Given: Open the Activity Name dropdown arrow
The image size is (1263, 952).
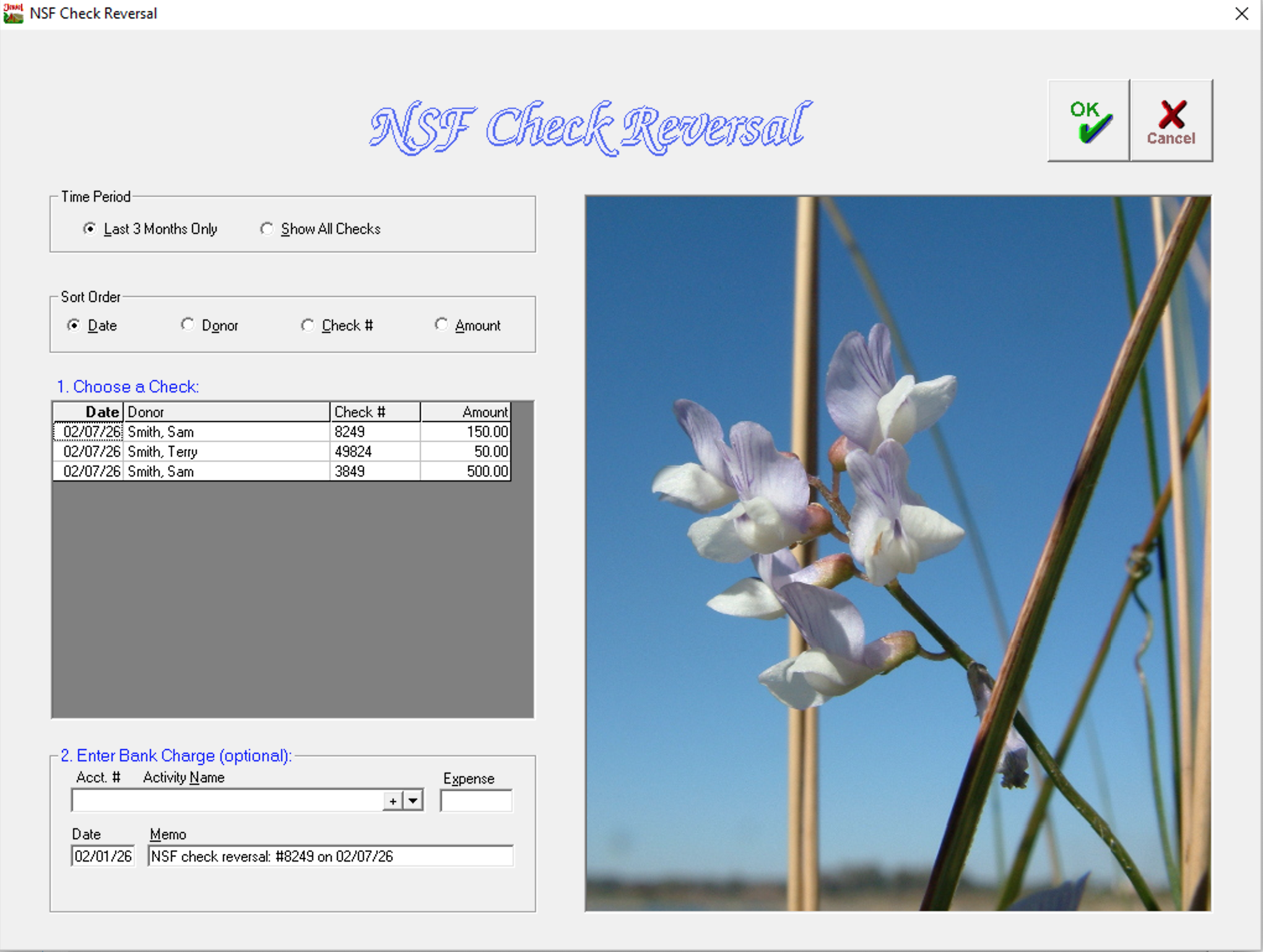Looking at the screenshot, I should (x=413, y=801).
